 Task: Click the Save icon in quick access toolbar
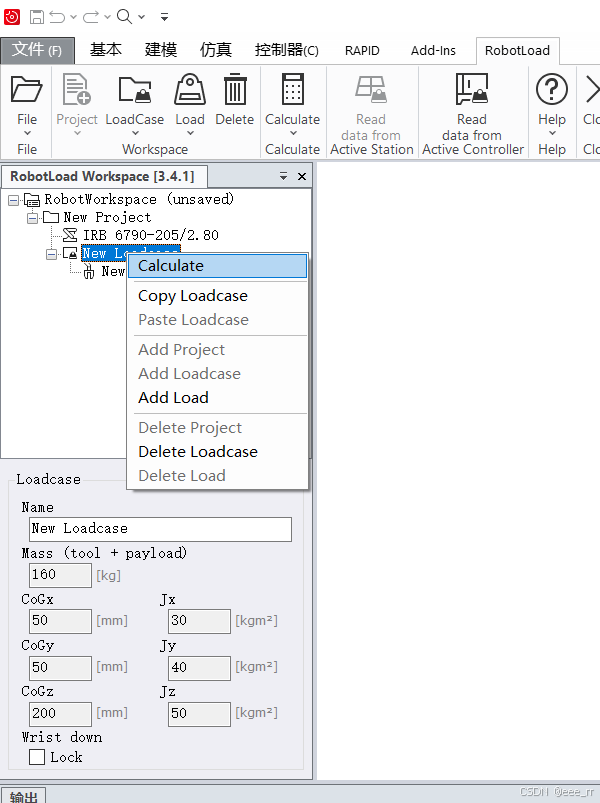coord(37,17)
